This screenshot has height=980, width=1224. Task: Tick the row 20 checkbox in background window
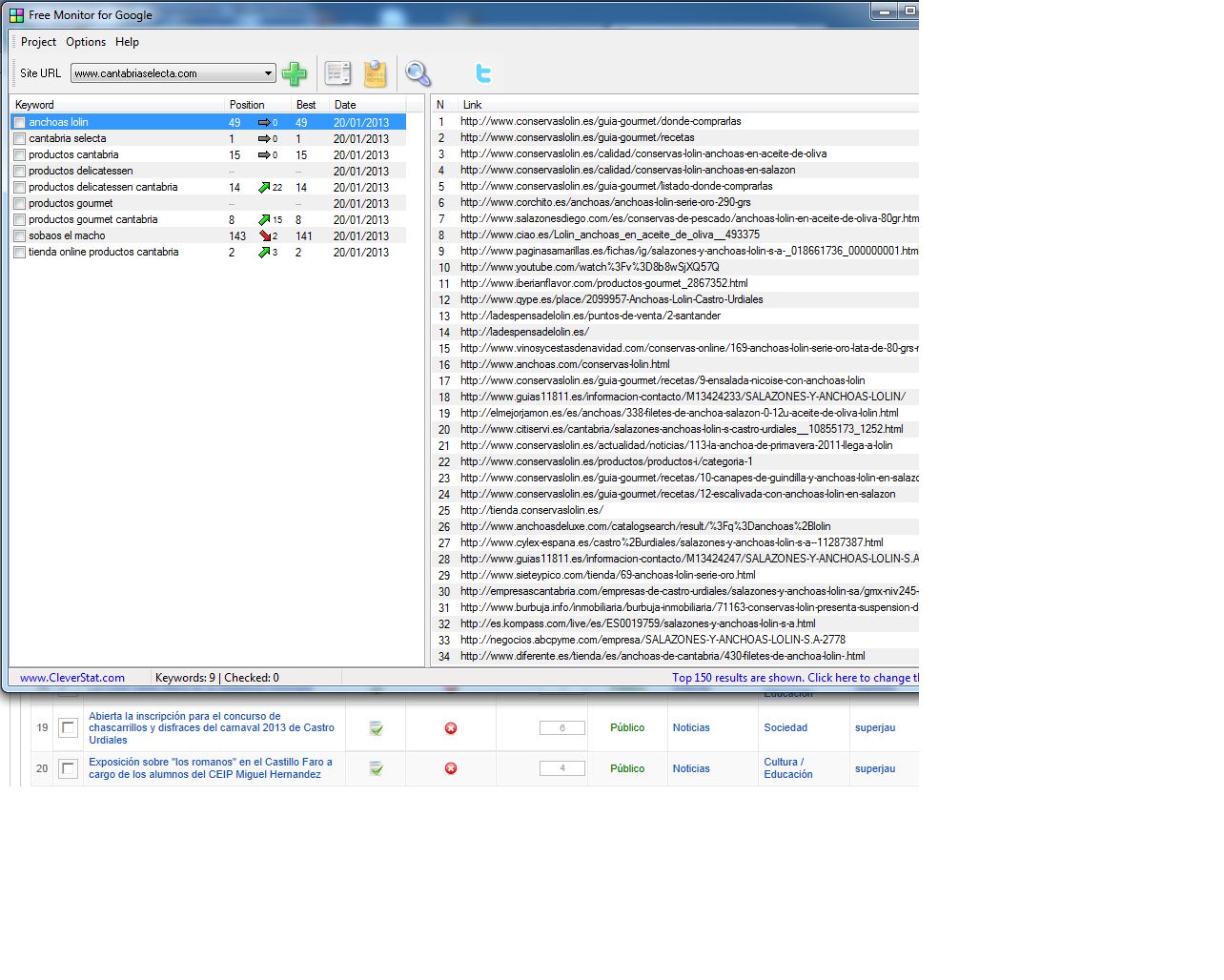coord(68,768)
